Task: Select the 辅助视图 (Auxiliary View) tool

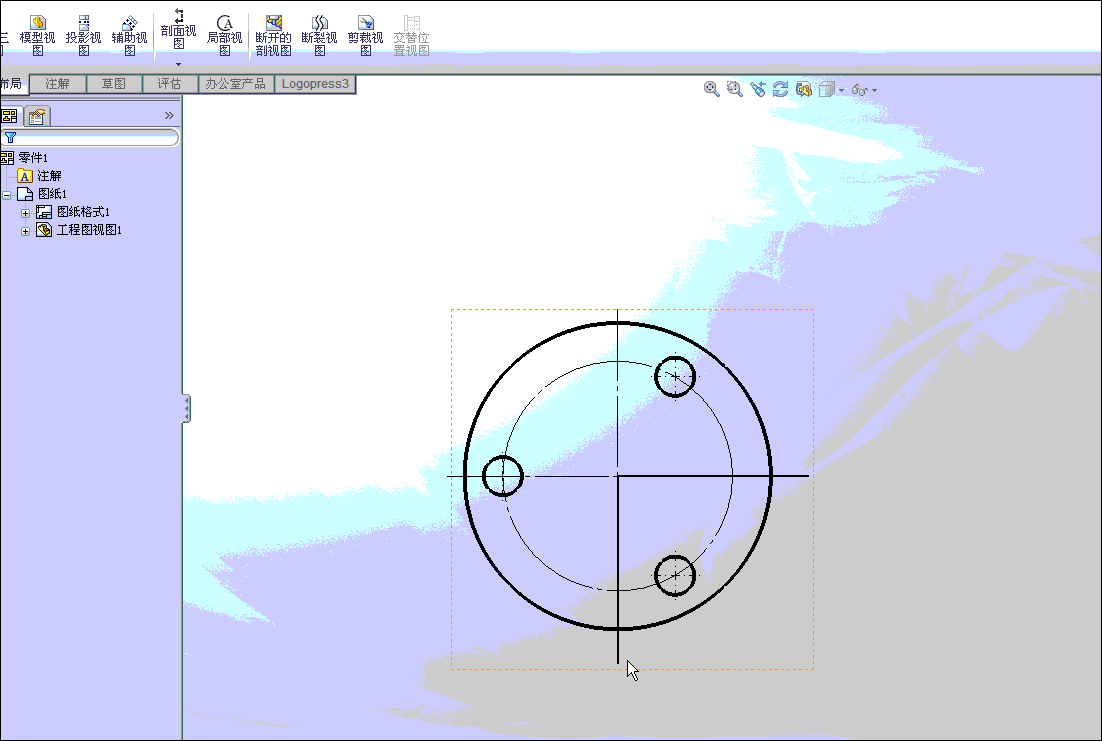Action: [129, 35]
